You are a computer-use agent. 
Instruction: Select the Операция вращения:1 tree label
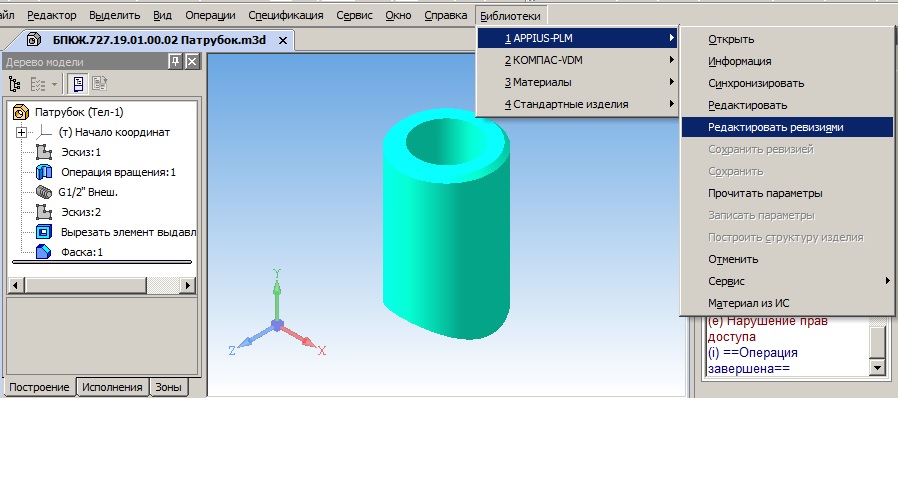point(119,172)
